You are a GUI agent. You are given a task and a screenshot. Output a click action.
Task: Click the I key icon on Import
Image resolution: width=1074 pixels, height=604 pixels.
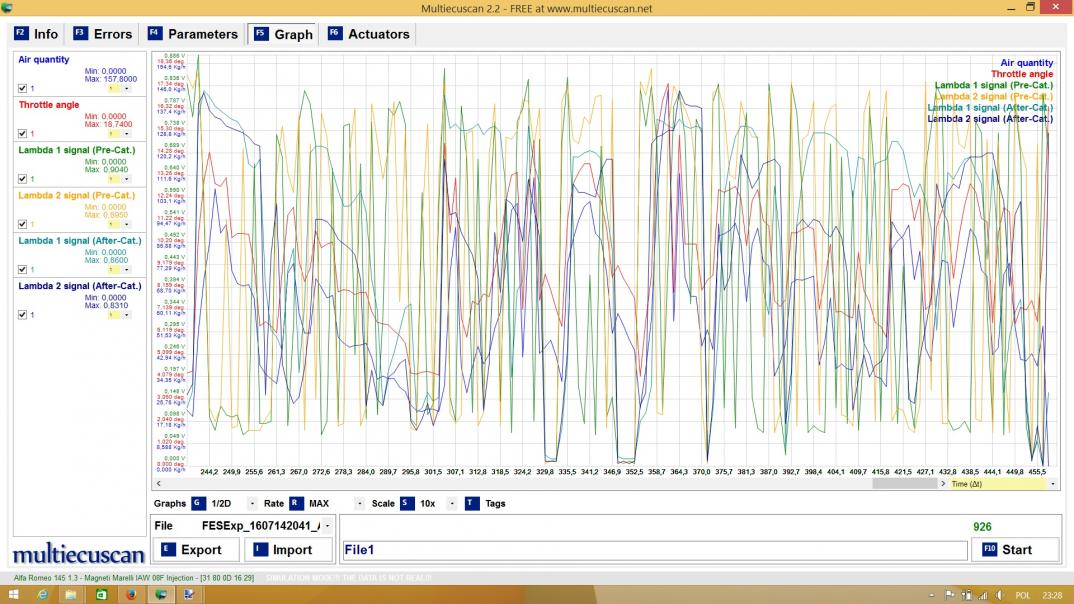click(260, 549)
